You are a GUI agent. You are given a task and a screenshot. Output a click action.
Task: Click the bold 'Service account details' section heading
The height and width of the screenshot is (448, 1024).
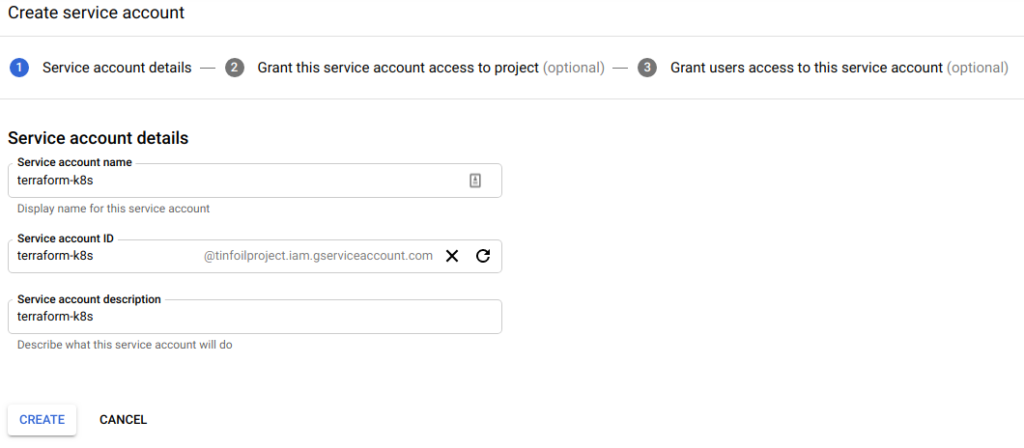coord(98,138)
